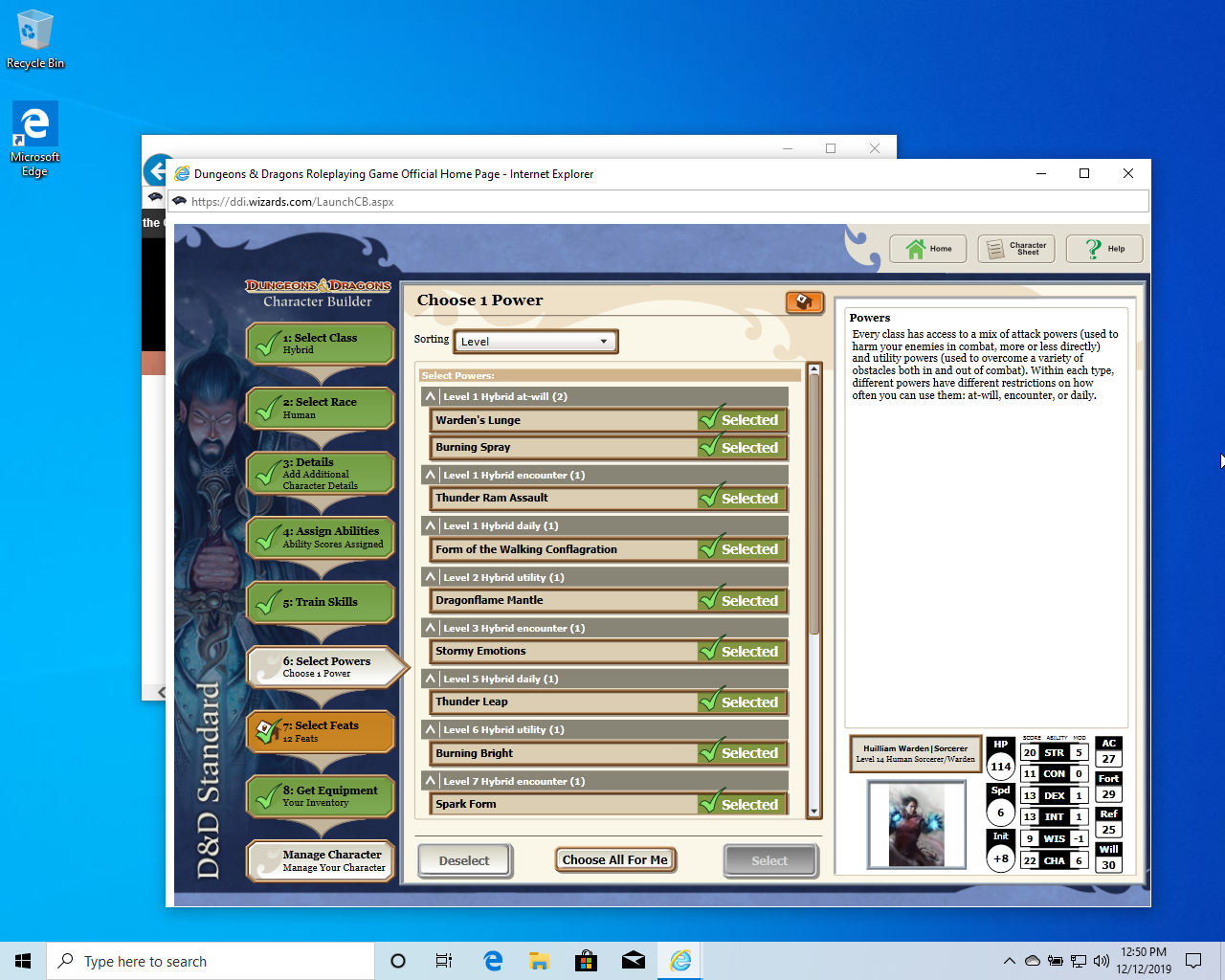
Task: Click the Home button icon
Action: point(927,248)
